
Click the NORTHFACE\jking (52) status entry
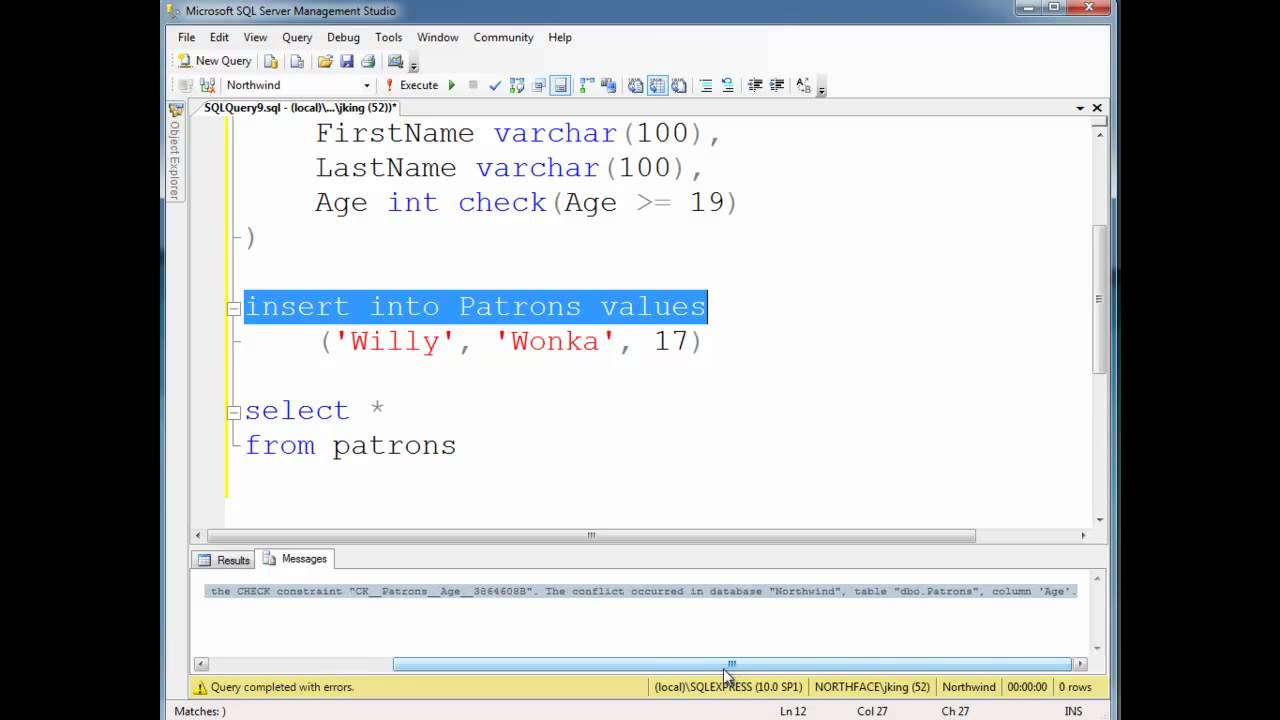[x=872, y=687]
